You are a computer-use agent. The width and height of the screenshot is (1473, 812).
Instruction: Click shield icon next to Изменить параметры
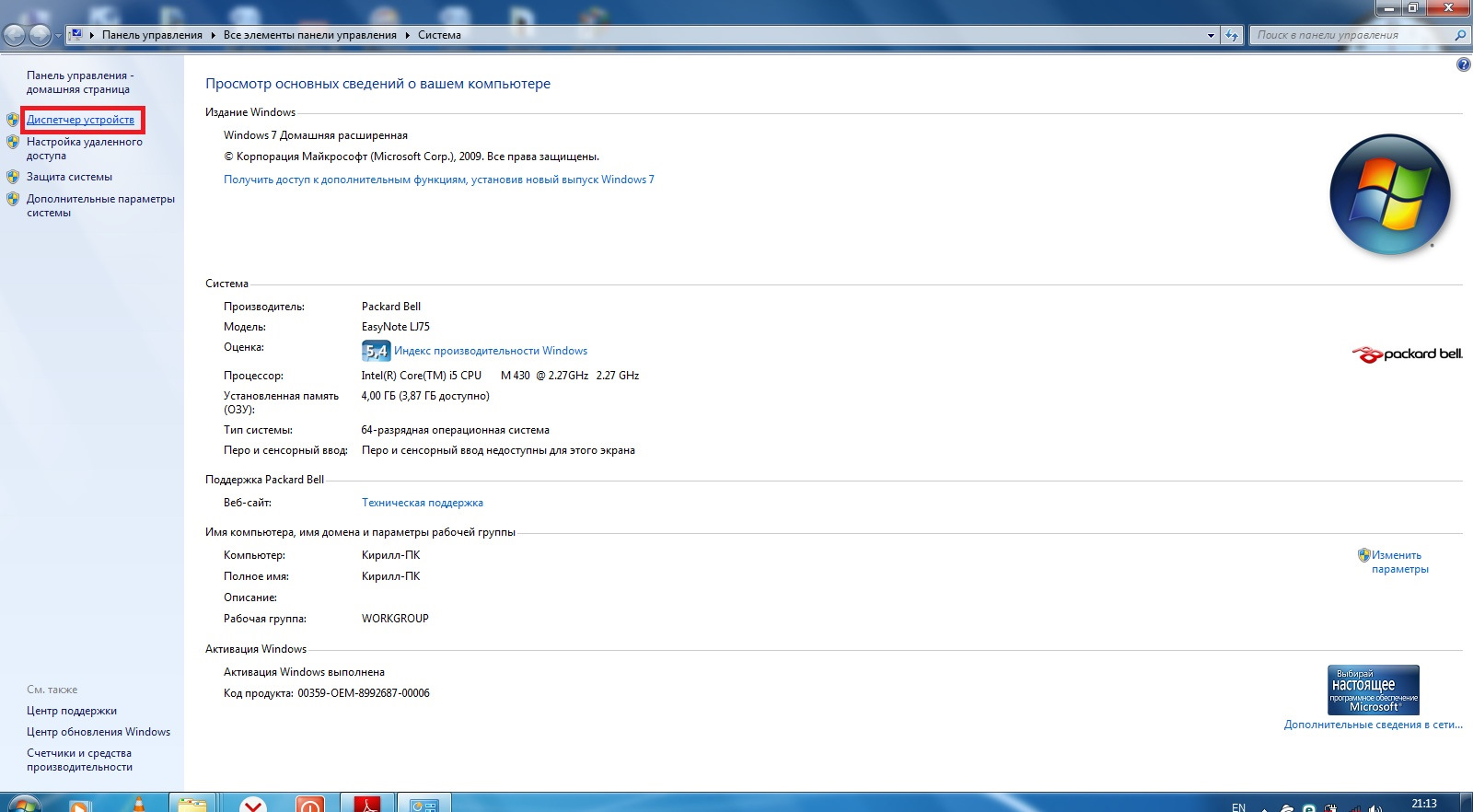point(1364,555)
